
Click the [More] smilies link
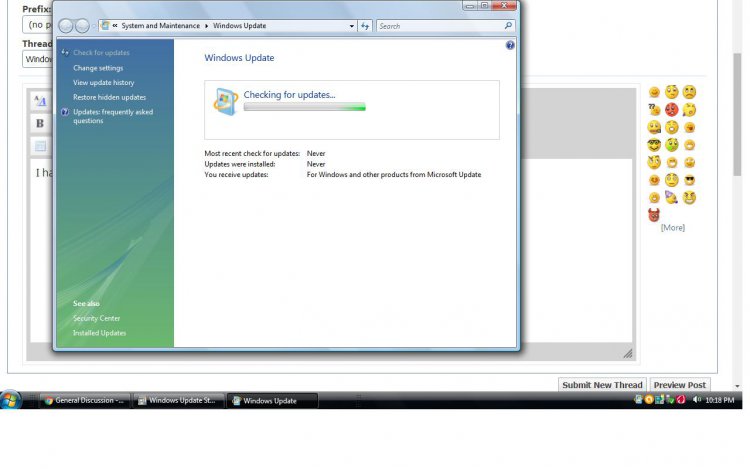pos(673,228)
